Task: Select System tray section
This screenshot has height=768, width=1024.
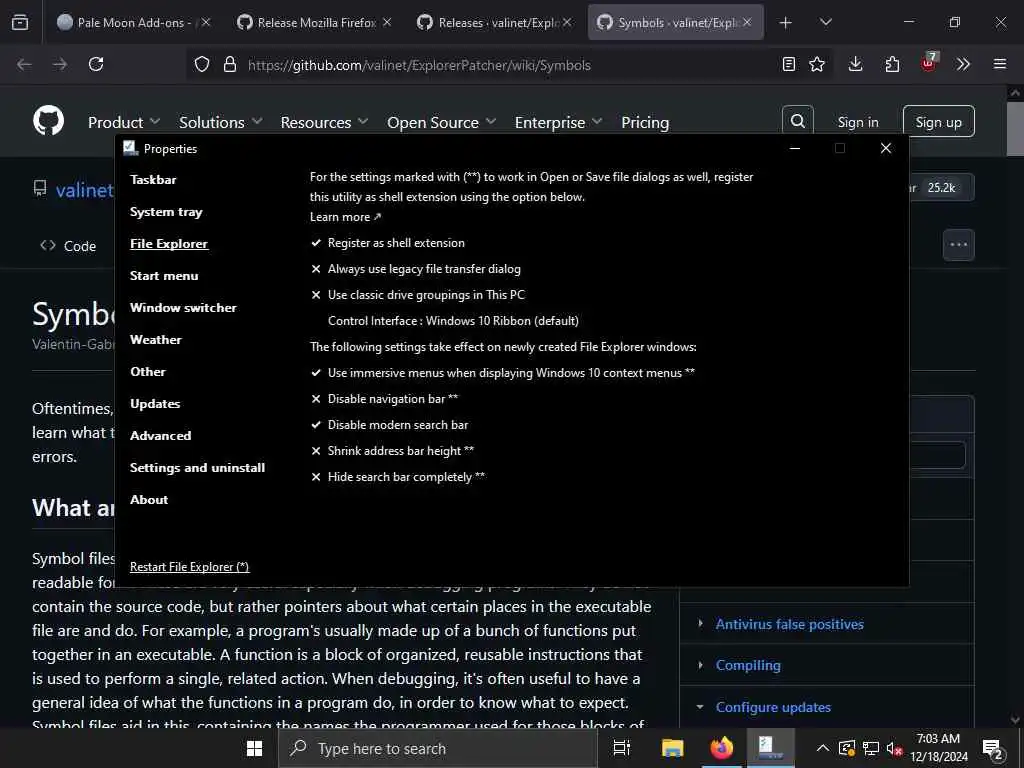Action: point(166,212)
